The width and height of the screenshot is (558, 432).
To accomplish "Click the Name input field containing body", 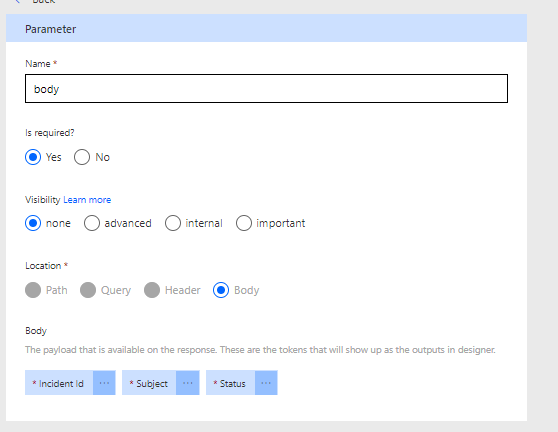I will [x=267, y=89].
